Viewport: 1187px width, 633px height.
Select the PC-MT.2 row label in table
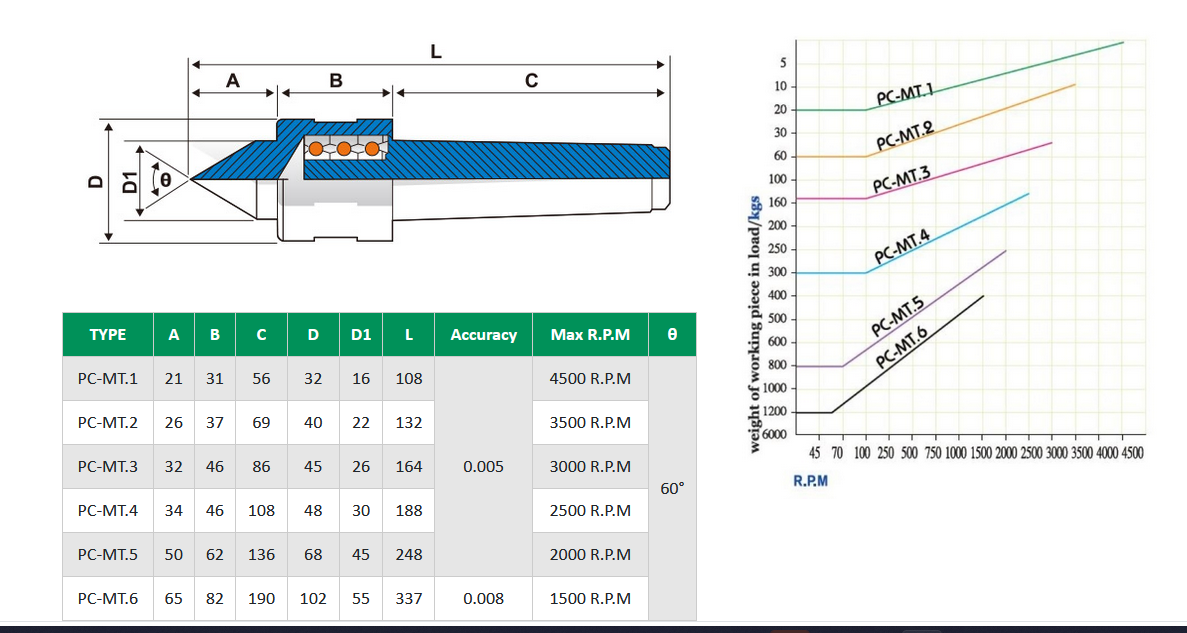[107, 423]
